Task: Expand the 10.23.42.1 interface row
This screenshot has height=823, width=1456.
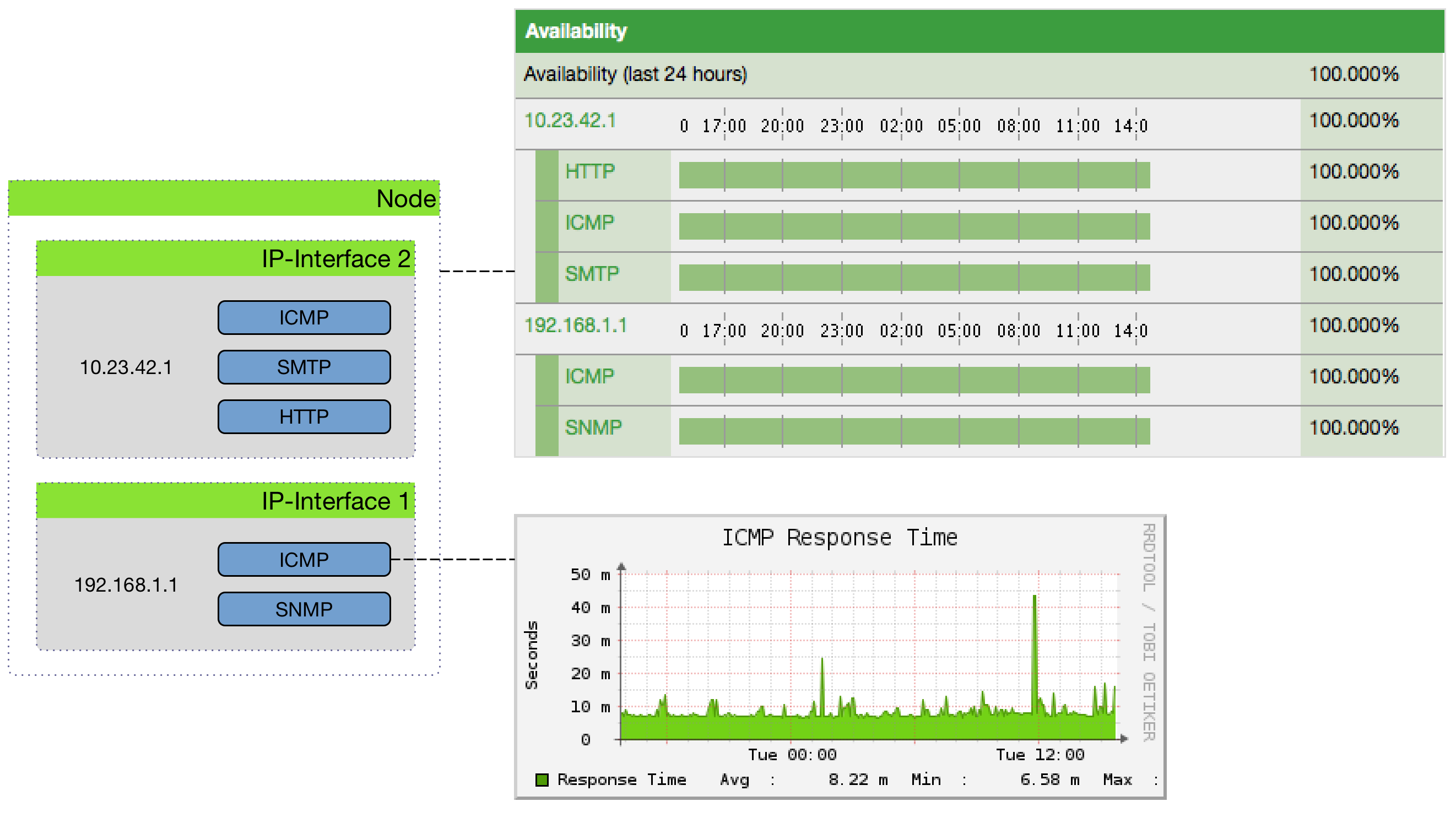Action: pyautogui.click(x=570, y=121)
